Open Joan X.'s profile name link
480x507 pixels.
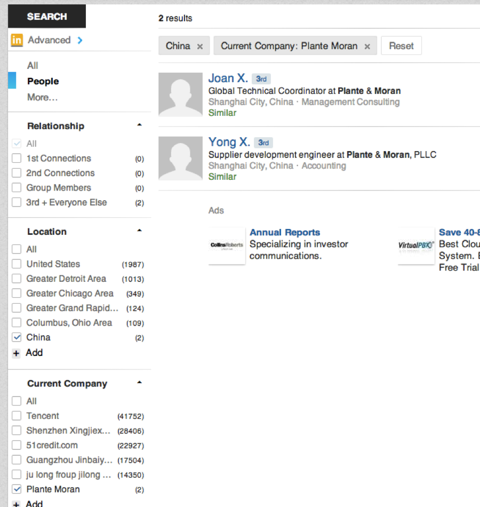(x=228, y=78)
